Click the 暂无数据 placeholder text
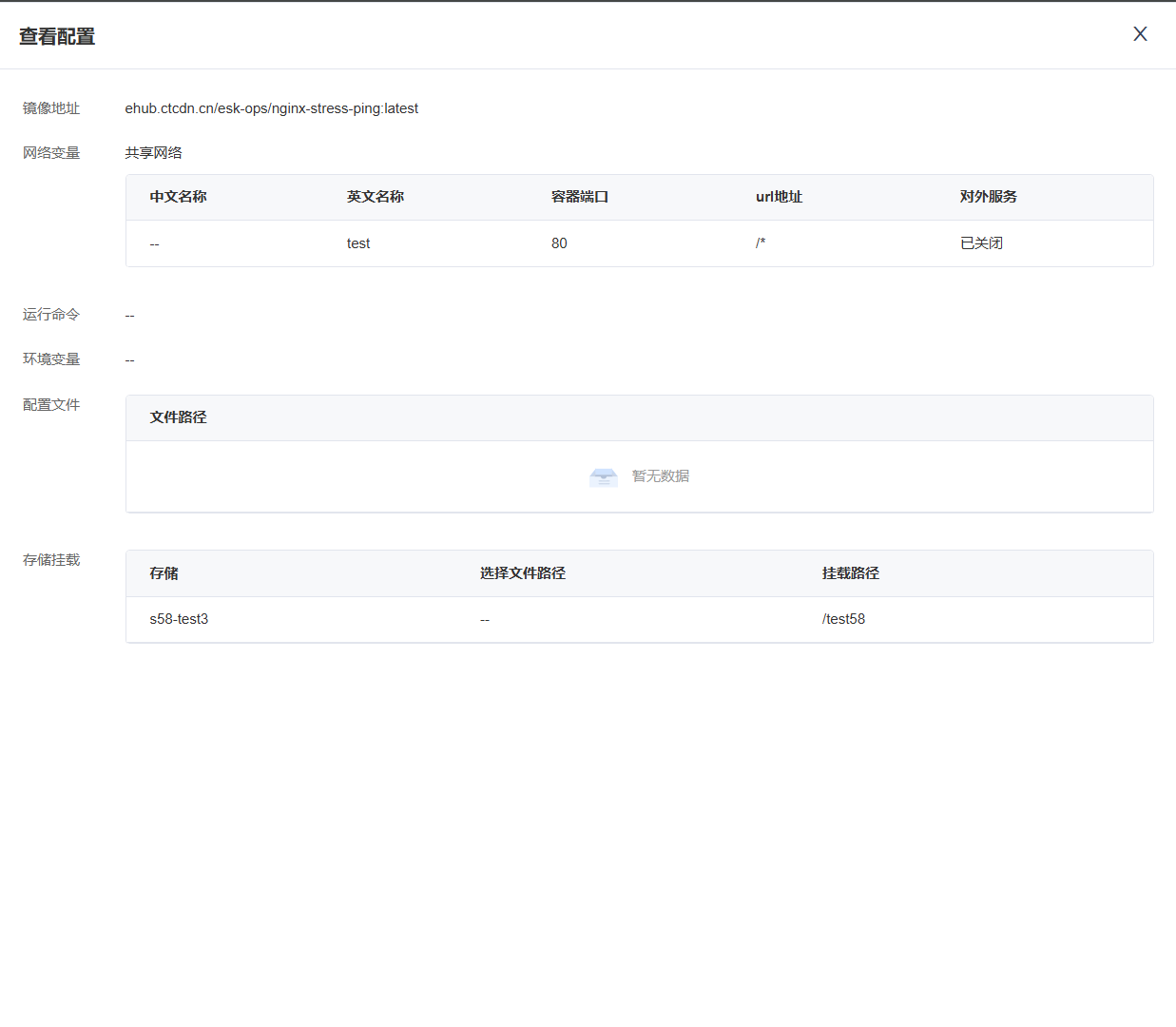The height and width of the screenshot is (1027, 1176). click(x=661, y=476)
